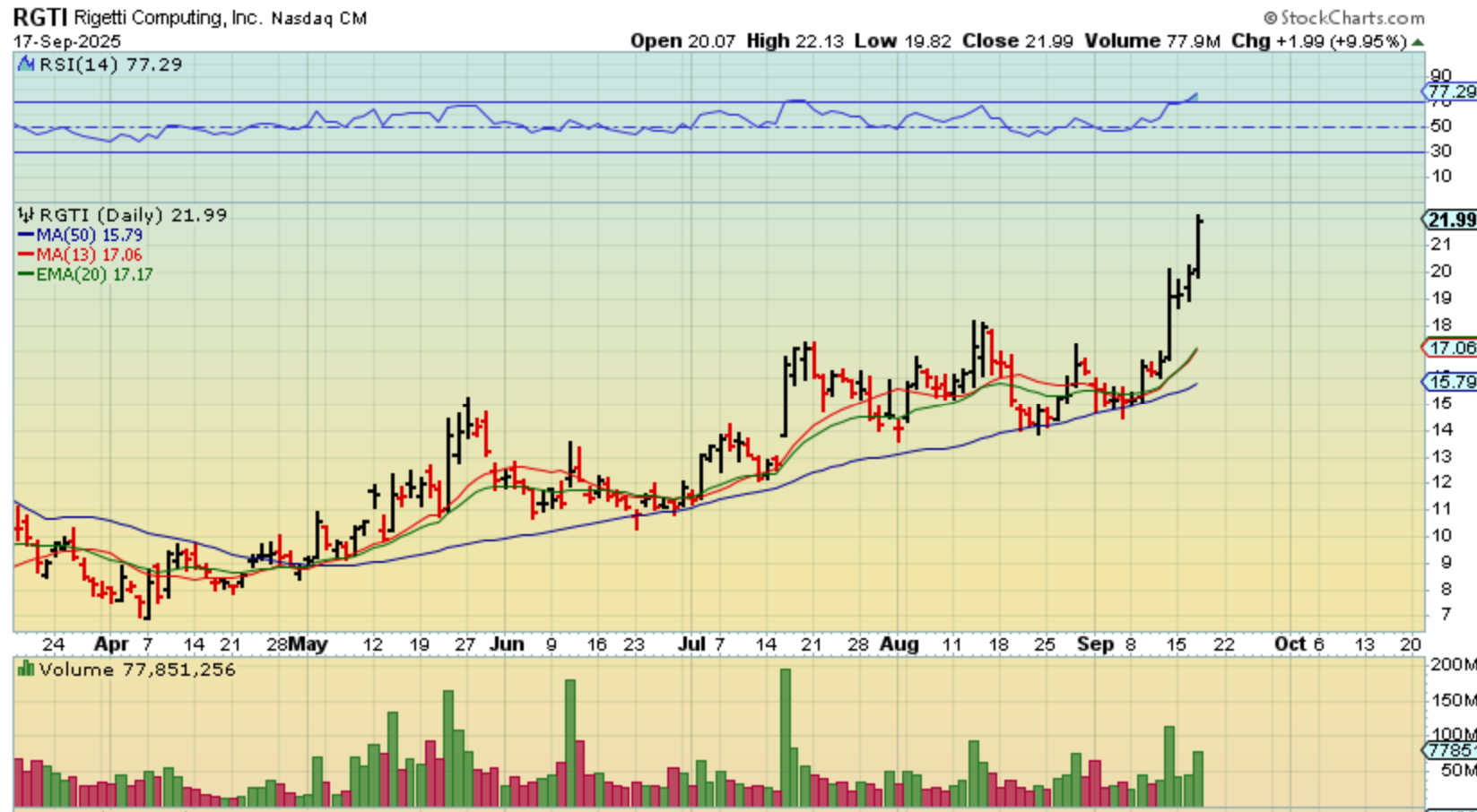Click the green up-triangle after Chg percentage
This screenshot has width=1477, height=812.
(x=1418, y=42)
